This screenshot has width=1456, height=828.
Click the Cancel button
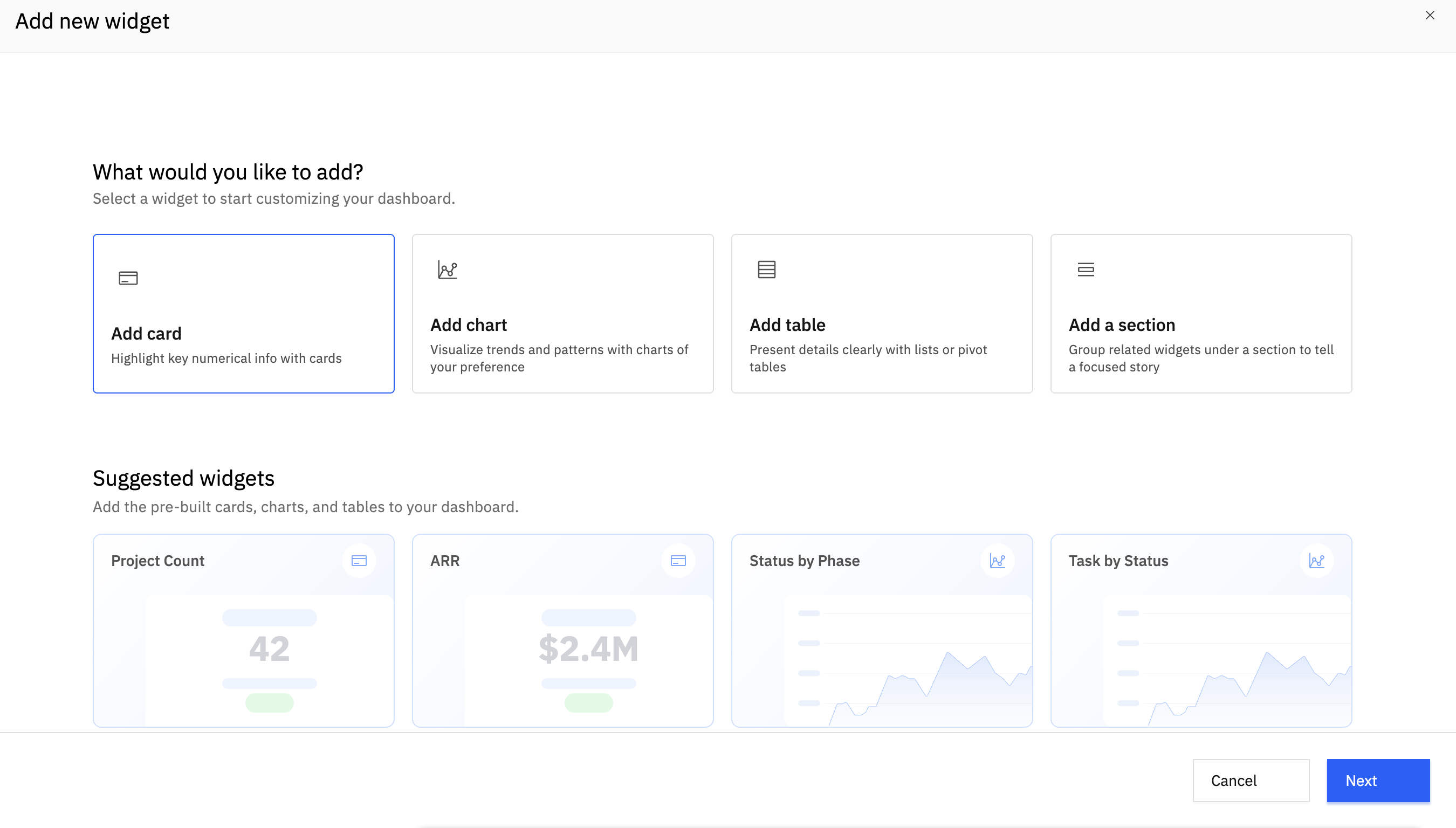coord(1251,780)
